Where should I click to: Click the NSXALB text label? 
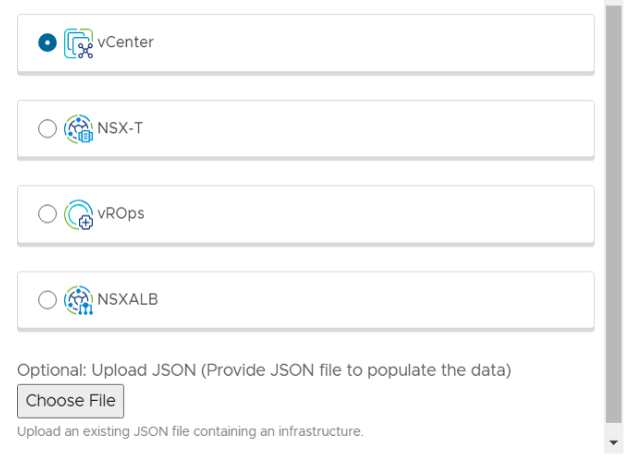pyautogui.click(x=128, y=299)
